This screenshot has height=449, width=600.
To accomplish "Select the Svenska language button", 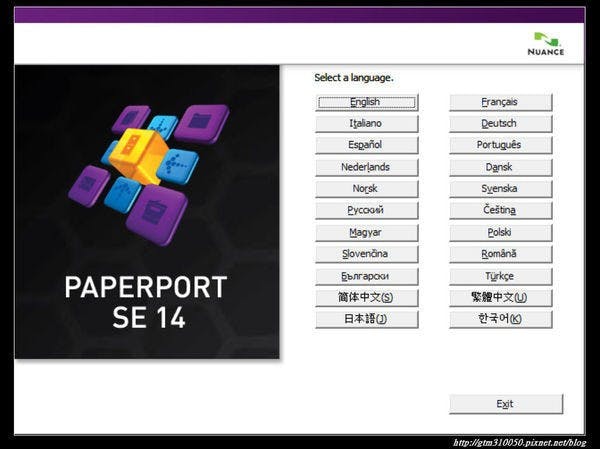I will point(501,189).
